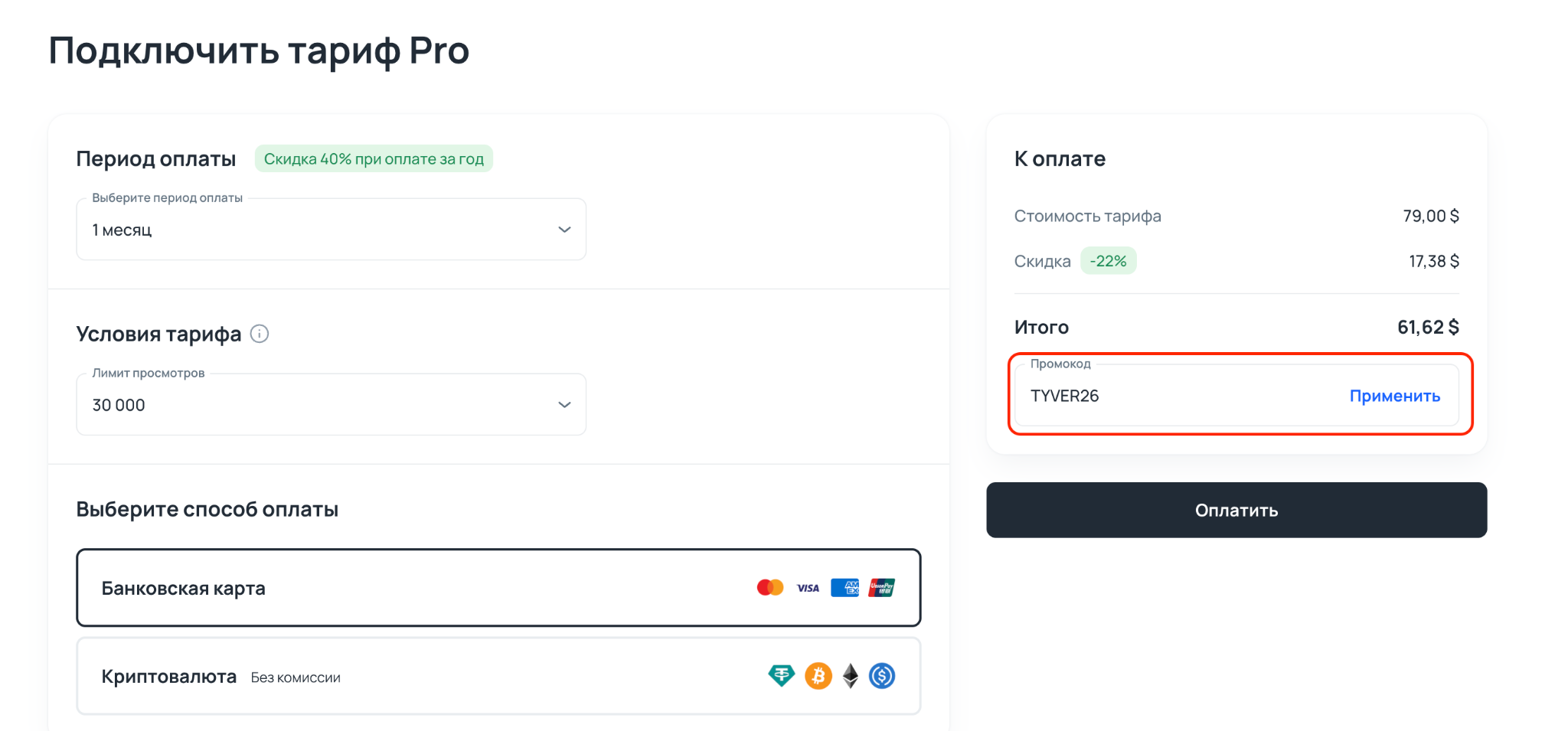The image size is (1568, 731).
Task: Apply the promo code via Применить
Action: [1394, 396]
